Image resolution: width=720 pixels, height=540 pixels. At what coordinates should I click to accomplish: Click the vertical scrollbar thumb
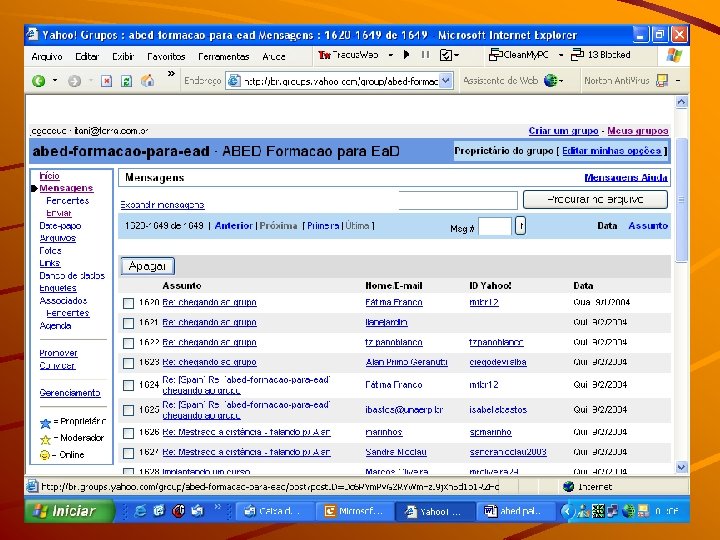coord(681,200)
